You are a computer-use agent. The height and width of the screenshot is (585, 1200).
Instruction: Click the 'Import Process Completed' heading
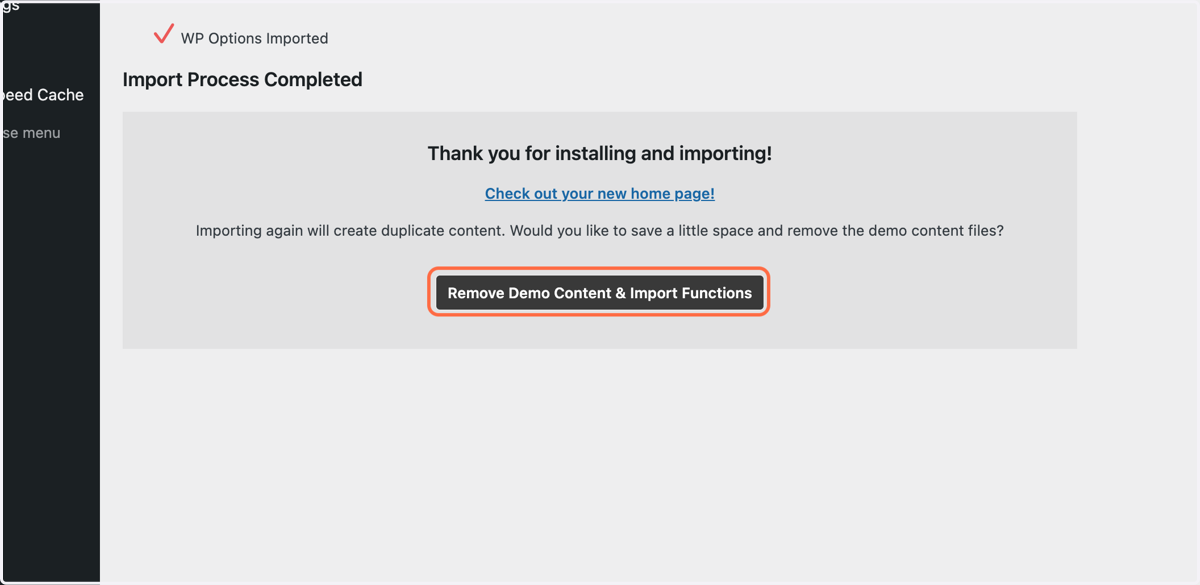(242, 80)
